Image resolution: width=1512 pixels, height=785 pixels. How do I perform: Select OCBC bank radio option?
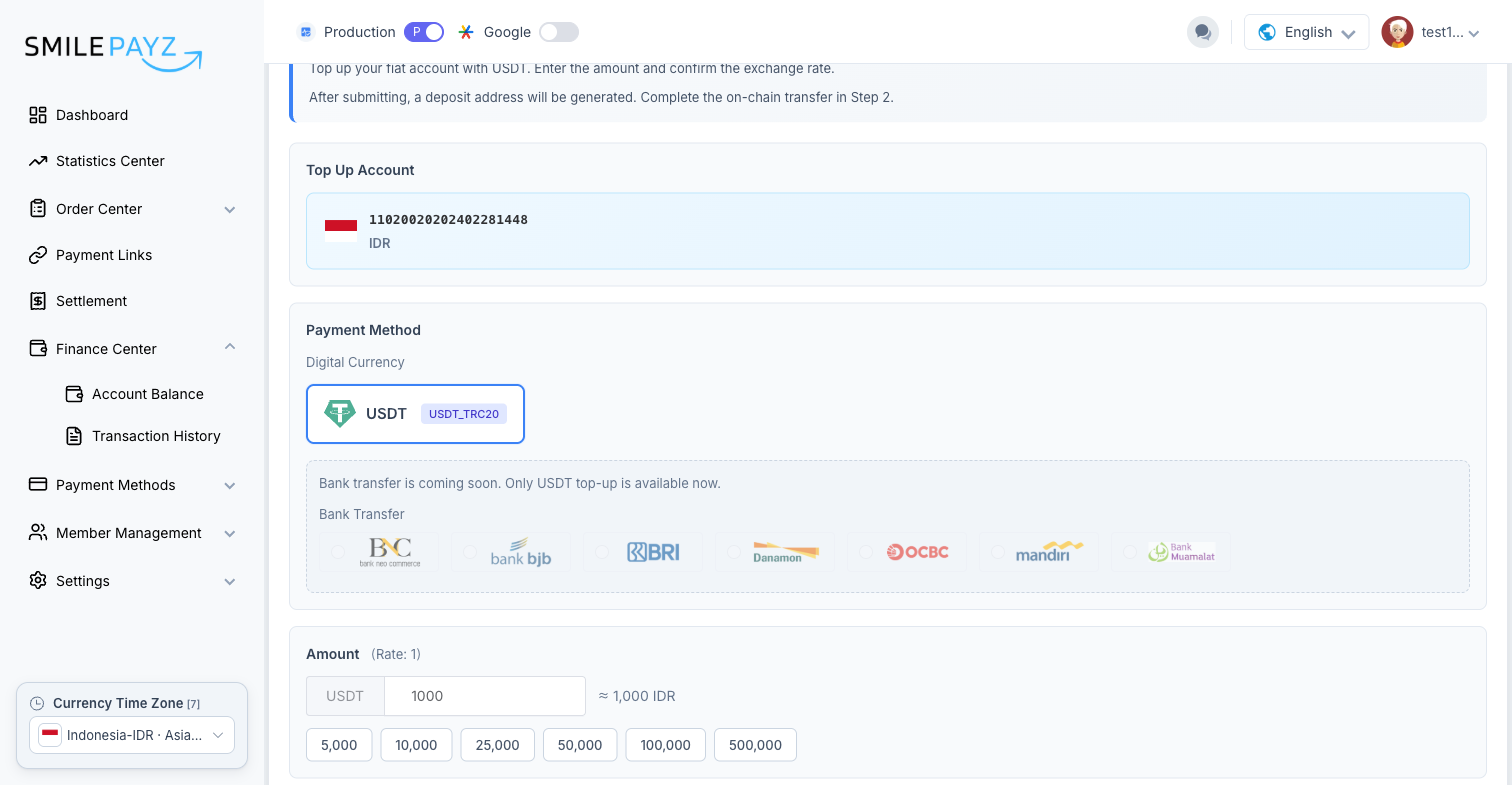point(866,552)
